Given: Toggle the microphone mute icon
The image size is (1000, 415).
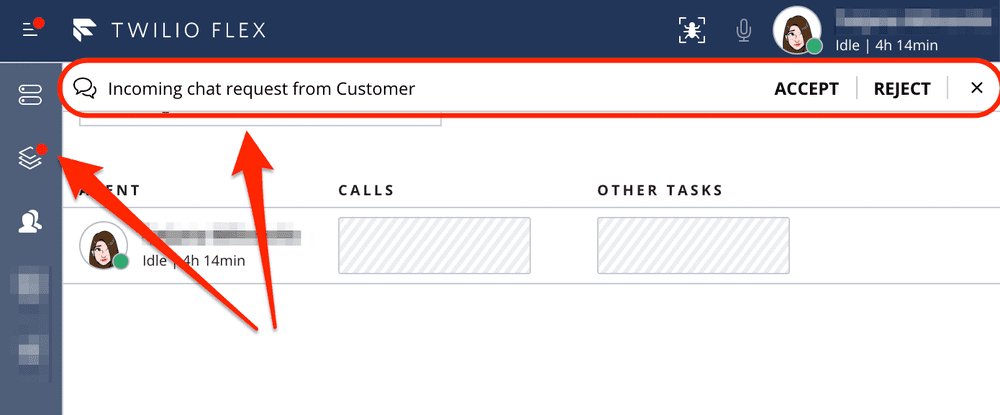Looking at the screenshot, I should pyautogui.click(x=743, y=30).
